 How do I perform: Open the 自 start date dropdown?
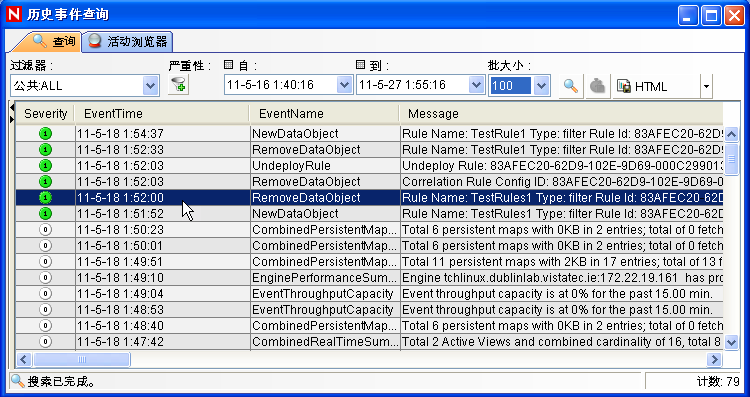[x=344, y=85]
